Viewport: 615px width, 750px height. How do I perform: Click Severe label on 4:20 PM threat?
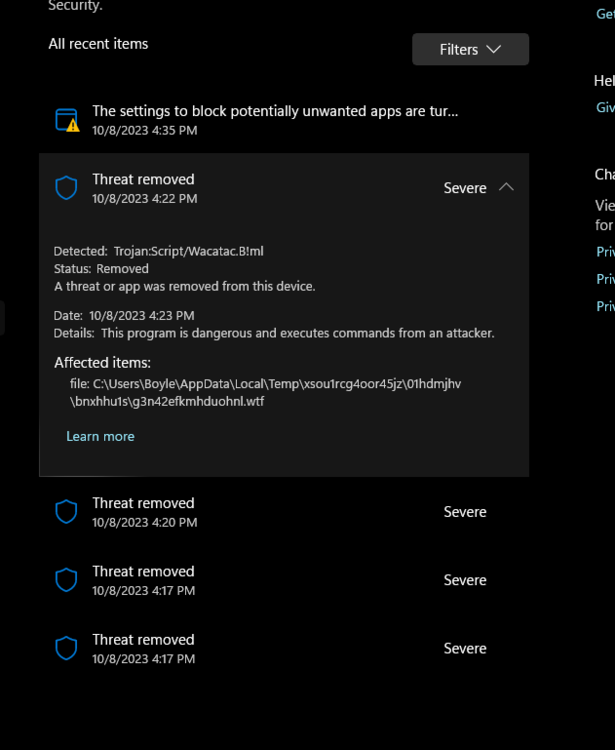[x=465, y=512]
